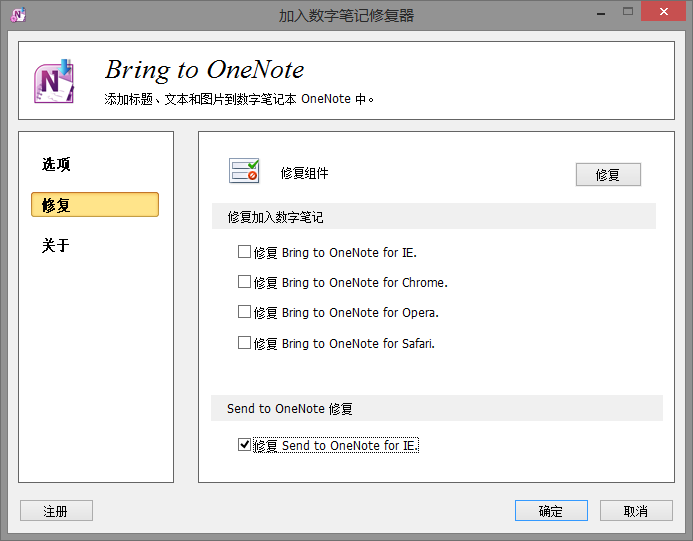Click the 修复 button next to 修复组件
This screenshot has height=541, width=693.
pos(608,175)
